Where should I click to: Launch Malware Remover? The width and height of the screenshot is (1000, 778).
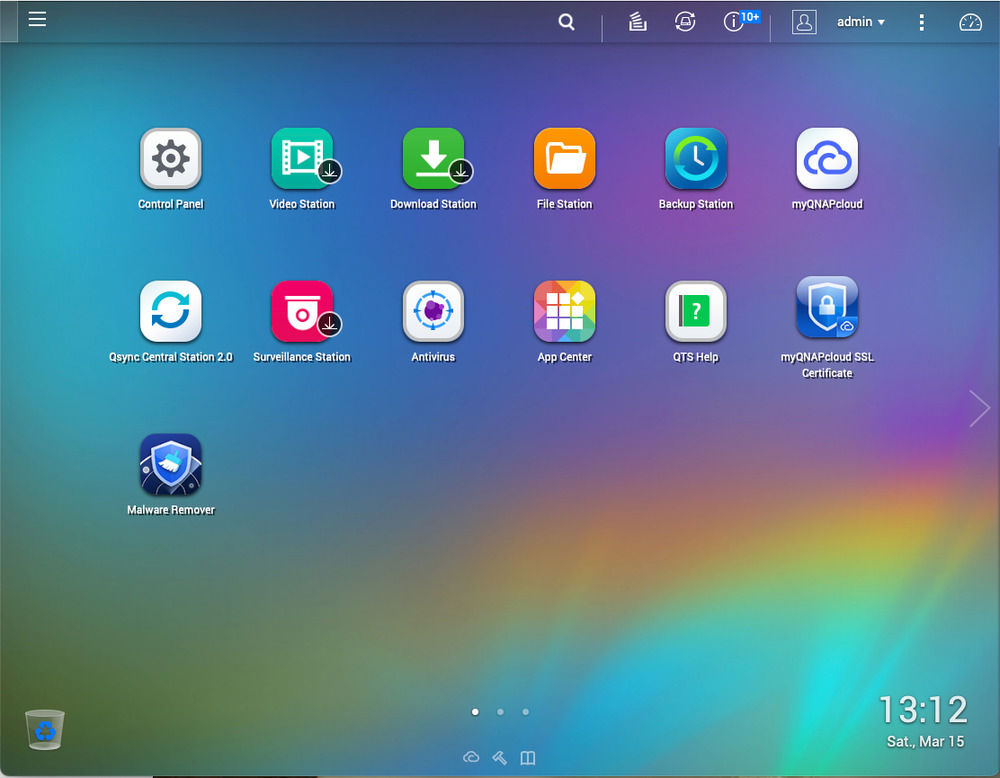[x=170, y=465]
